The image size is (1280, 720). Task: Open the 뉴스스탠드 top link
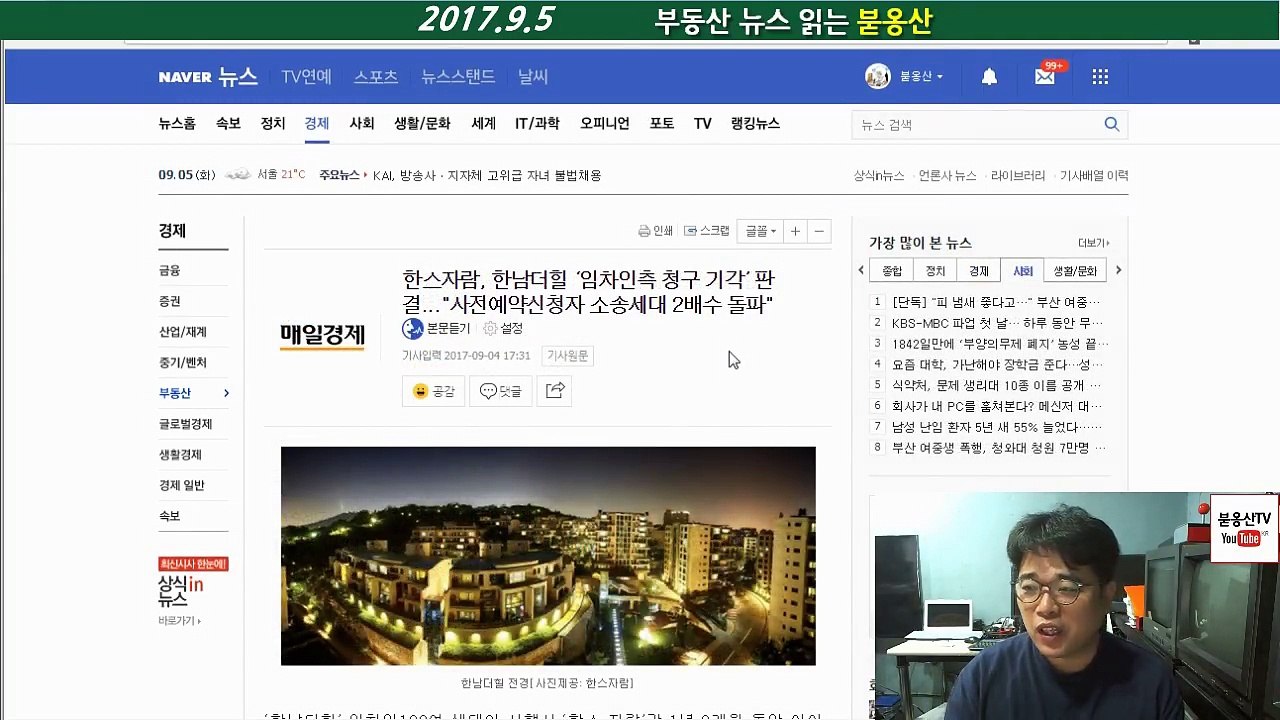[x=458, y=77]
